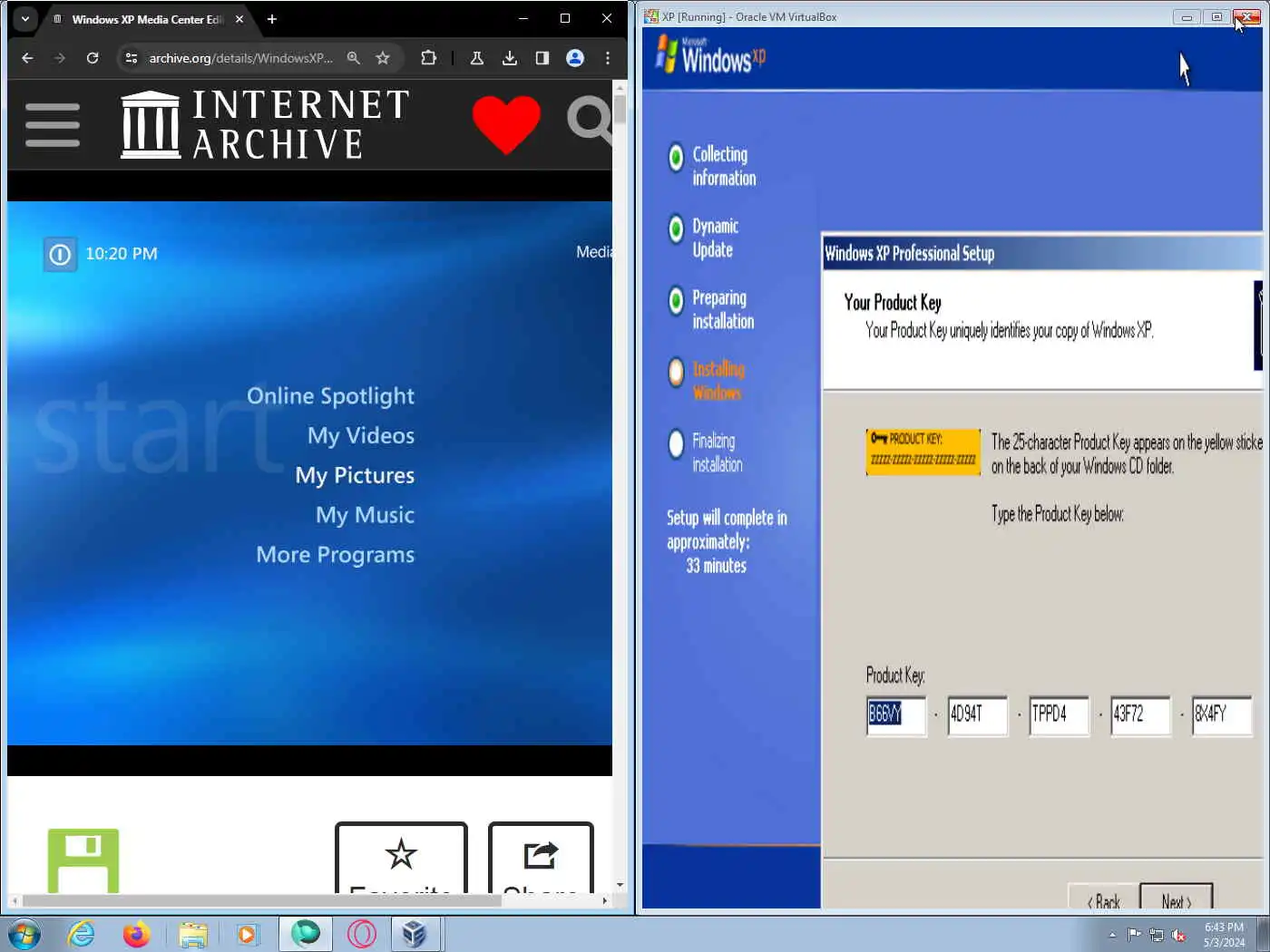The height and width of the screenshot is (952, 1270).
Task: Open the Internet Archive hamburger menu
Action: 53,125
